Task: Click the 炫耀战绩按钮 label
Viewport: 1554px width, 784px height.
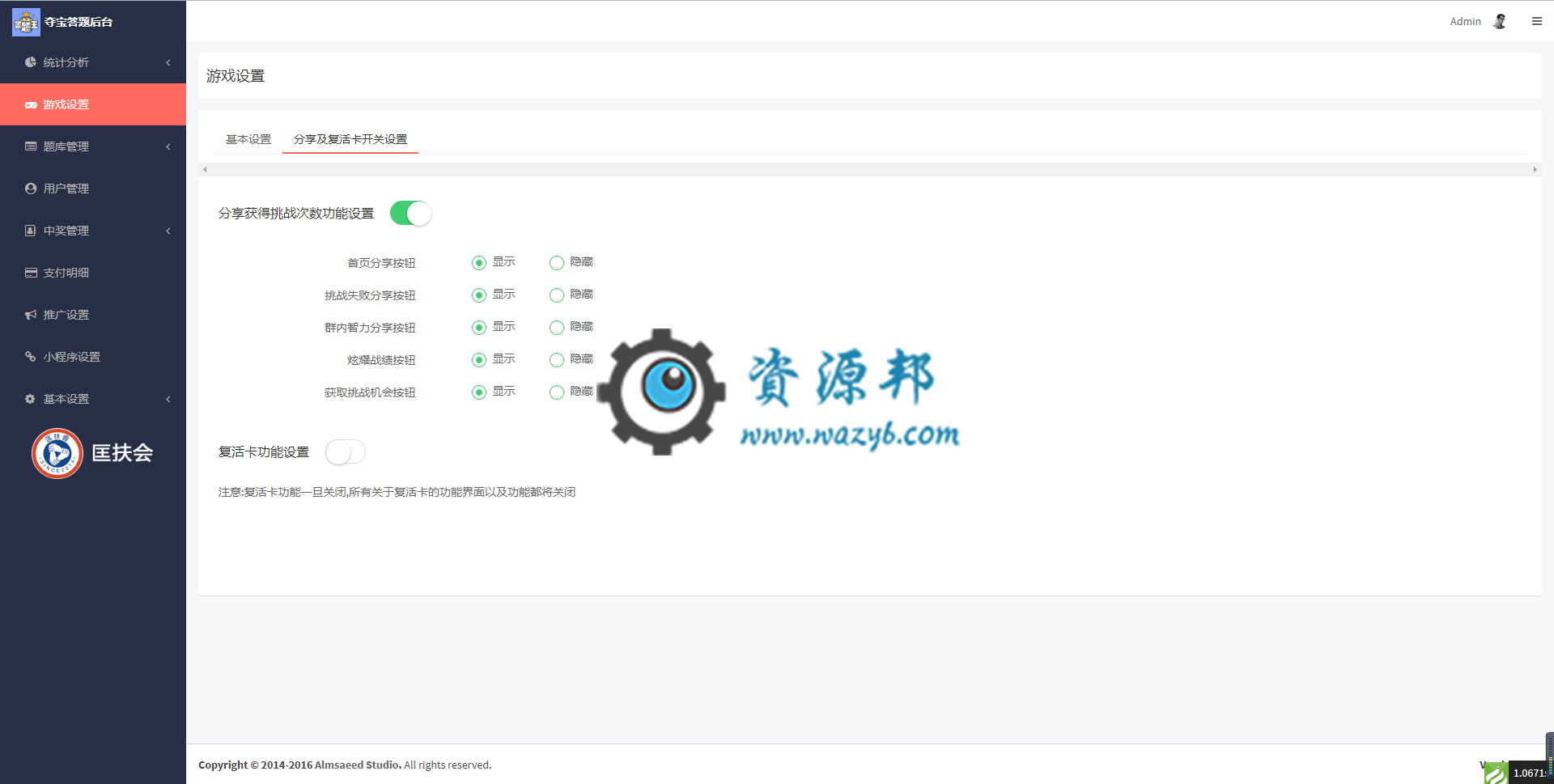Action: (381, 360)
